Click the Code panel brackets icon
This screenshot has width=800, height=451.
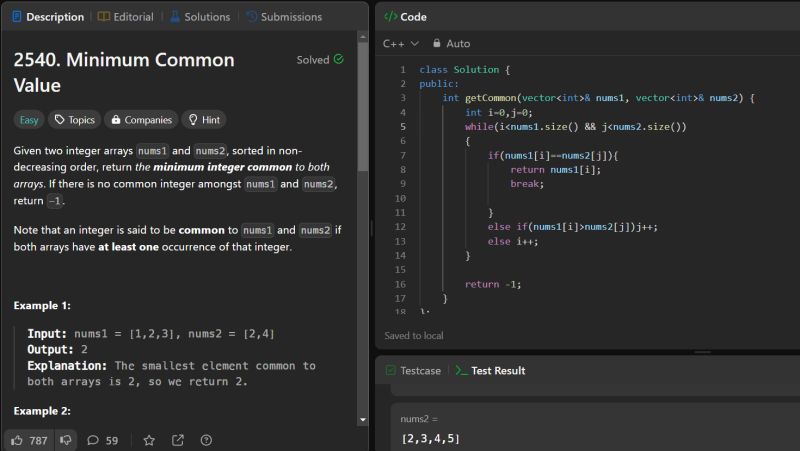pos(391,17)
